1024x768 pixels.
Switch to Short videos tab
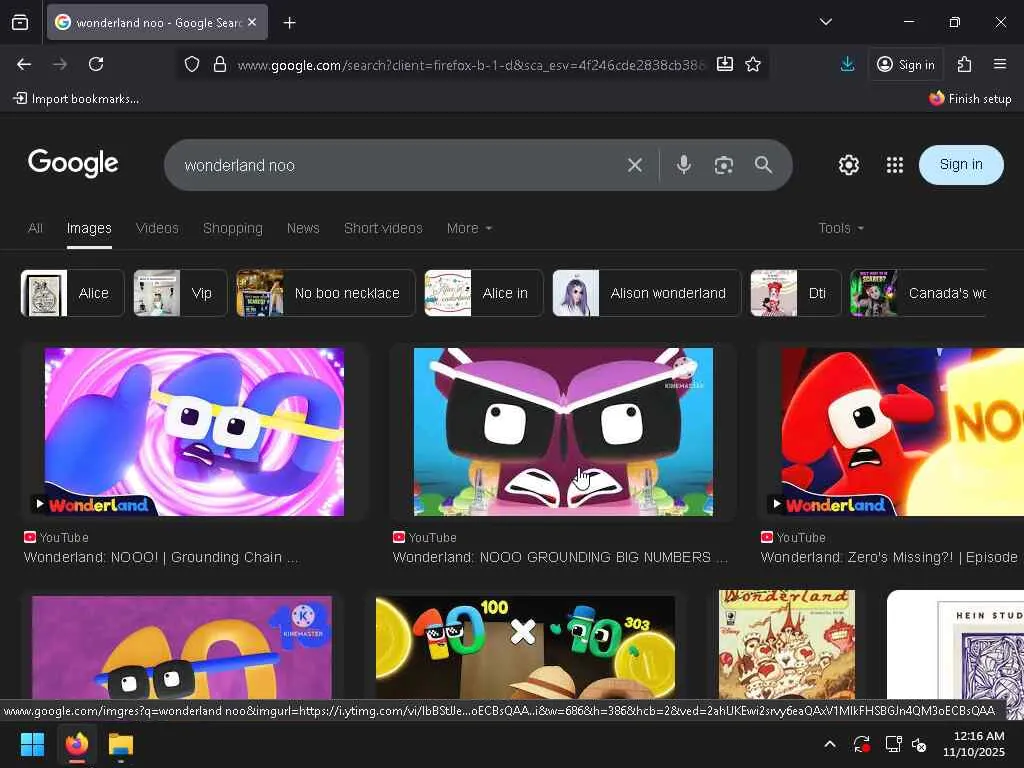(383, 228)
